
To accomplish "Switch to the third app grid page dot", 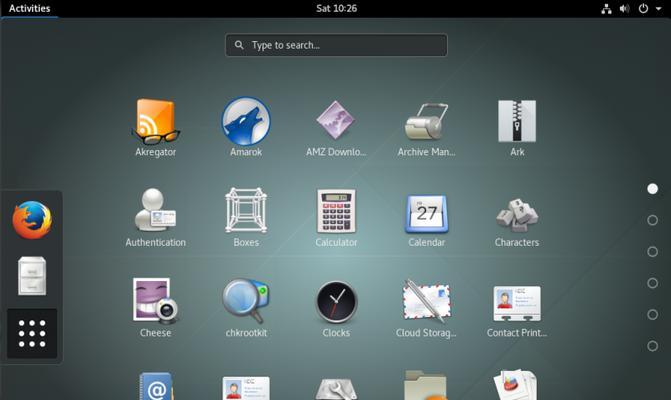I will point(652,252).
